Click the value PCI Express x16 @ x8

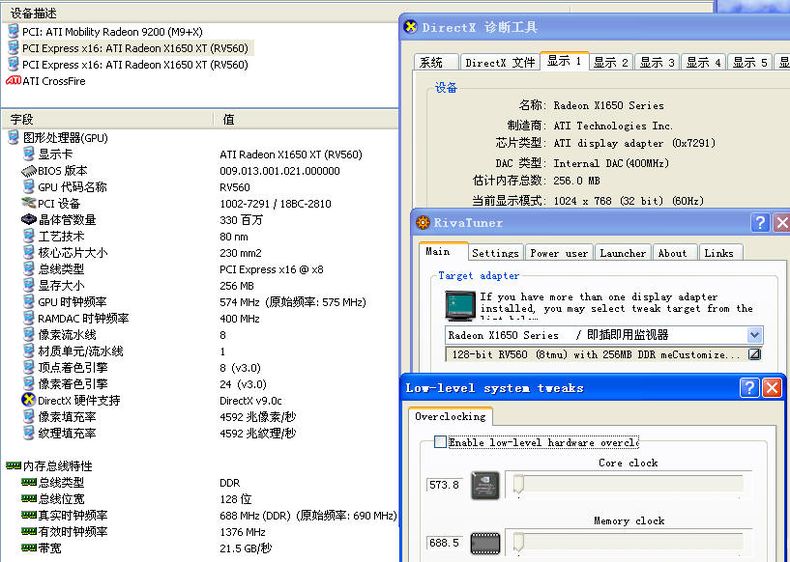tap(271, 269)
